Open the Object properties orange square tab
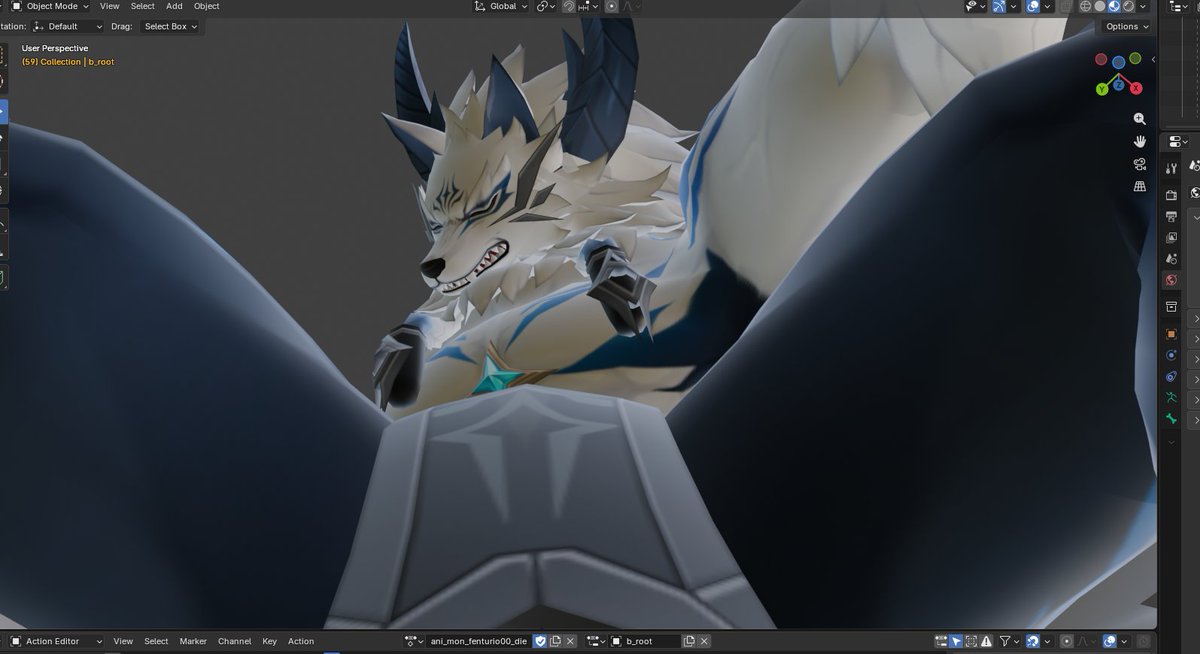The image size is (1200, 654). click(1171, 334)
